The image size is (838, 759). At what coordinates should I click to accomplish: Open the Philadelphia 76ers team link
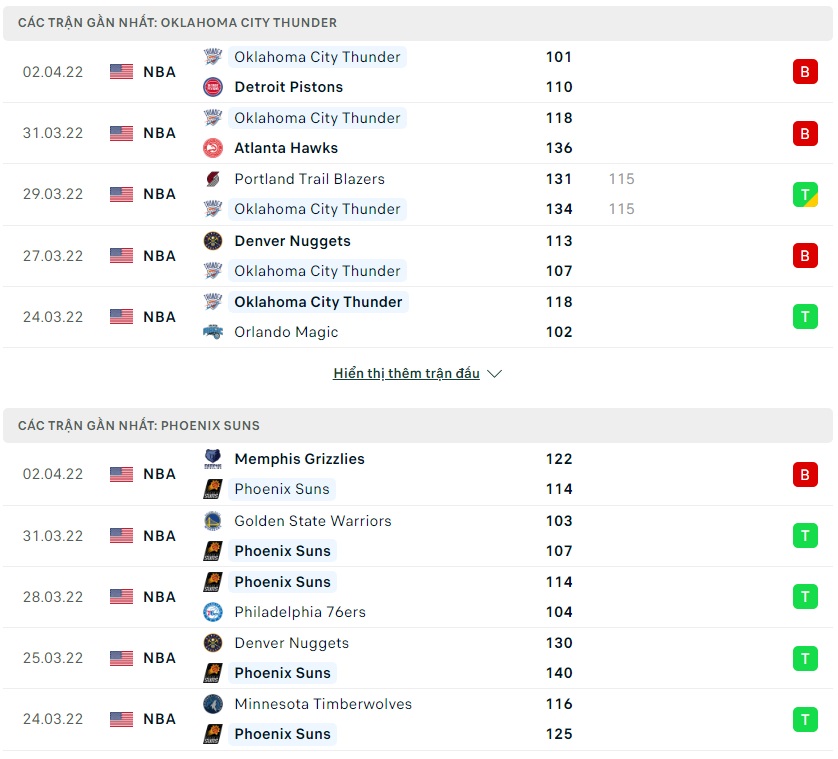click(x=298, y=612)
